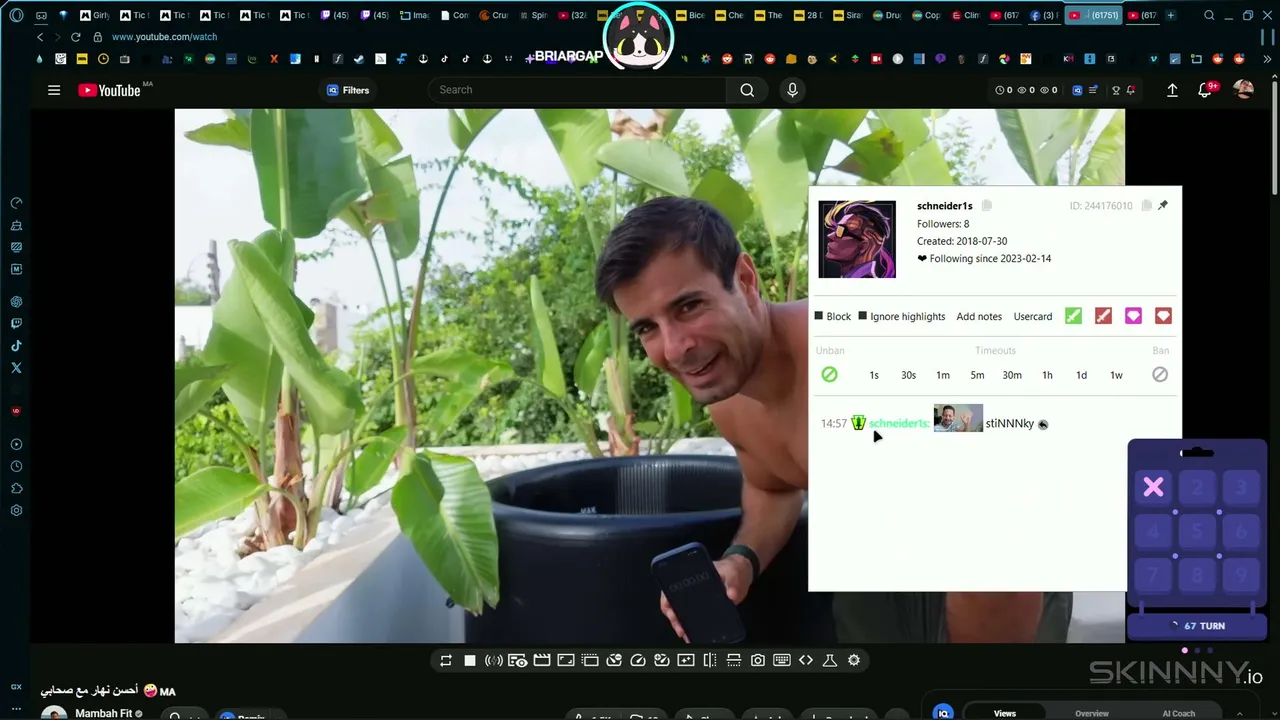Click into the YouTube Search field
This screenshot has width=1280, height=720.
[578, 90]
